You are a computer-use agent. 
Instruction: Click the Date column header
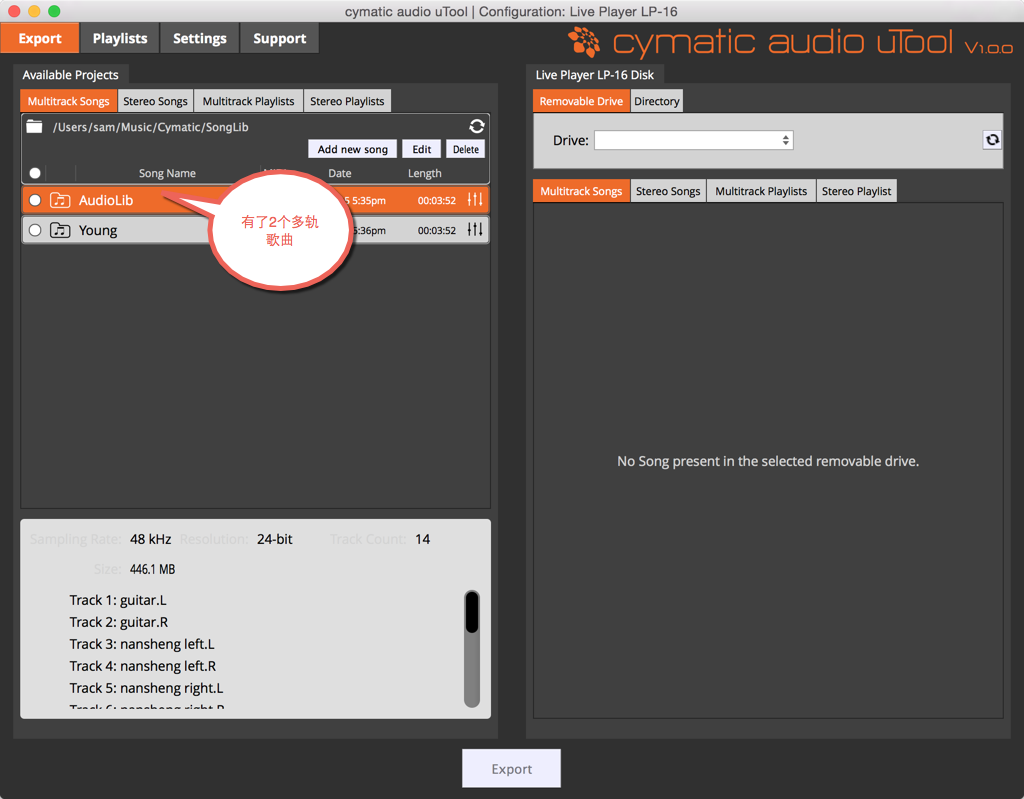pos(340,173)
